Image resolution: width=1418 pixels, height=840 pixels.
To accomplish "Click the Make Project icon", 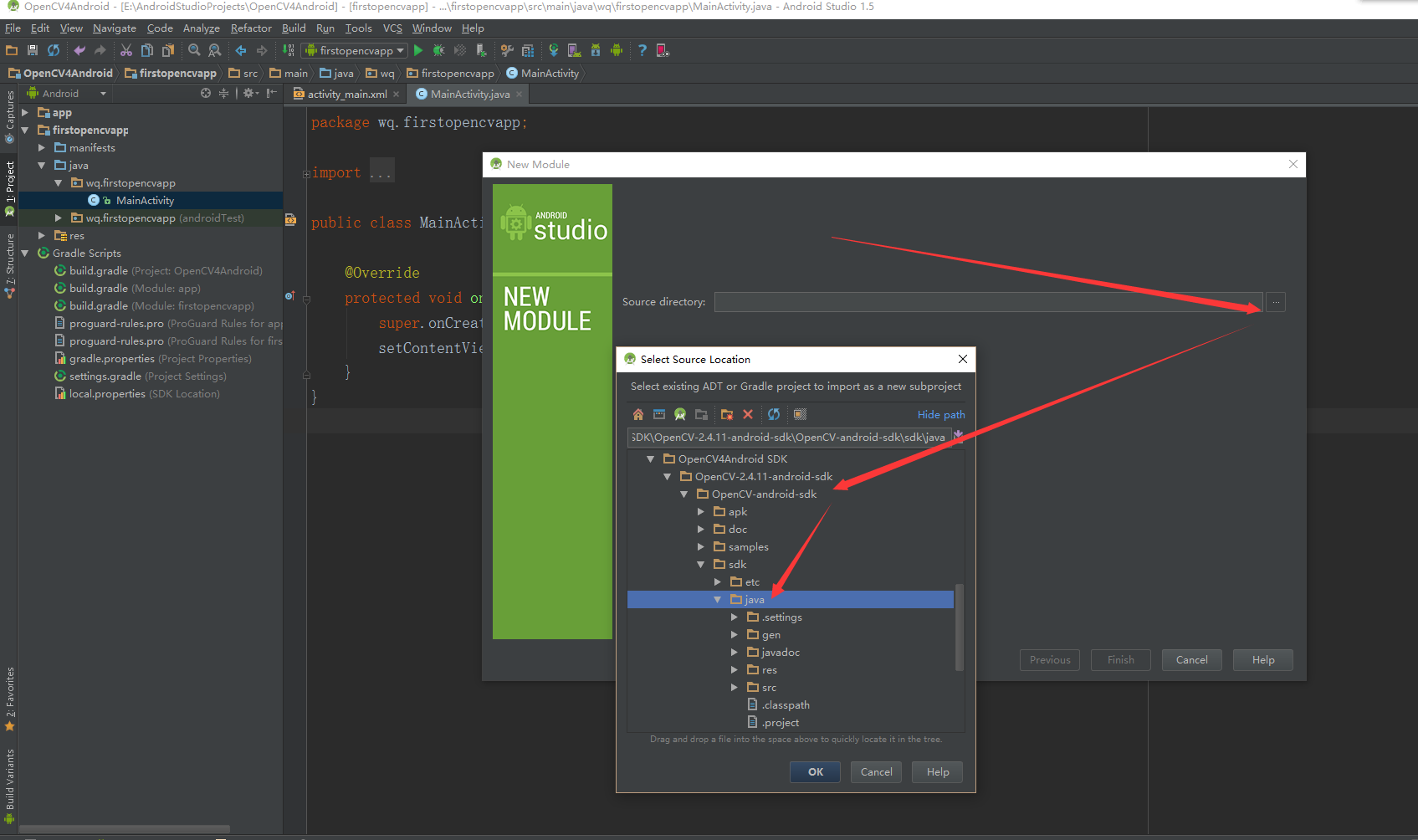I will click(x=288, y=50).
